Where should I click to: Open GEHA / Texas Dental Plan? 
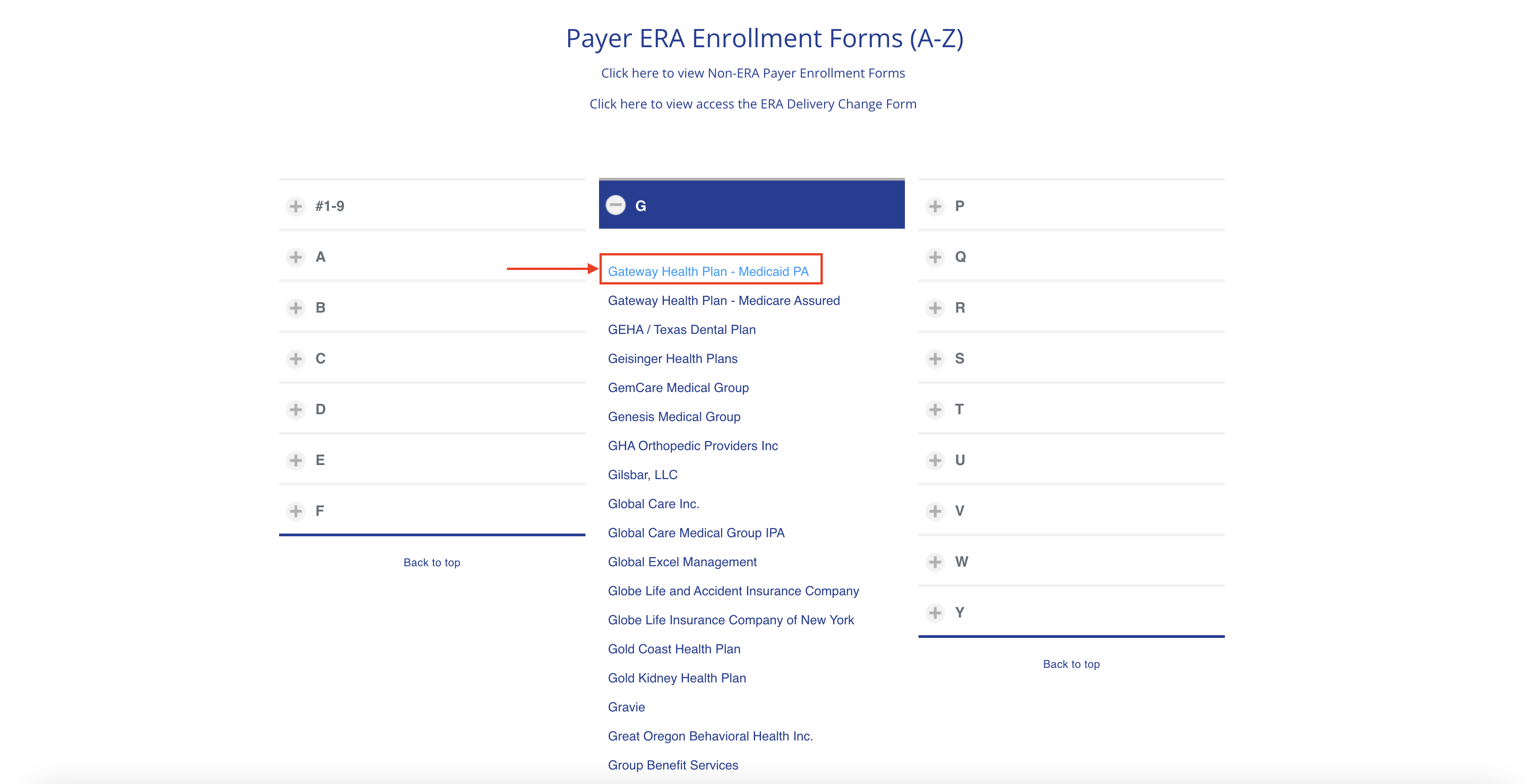tap(681, 330)
